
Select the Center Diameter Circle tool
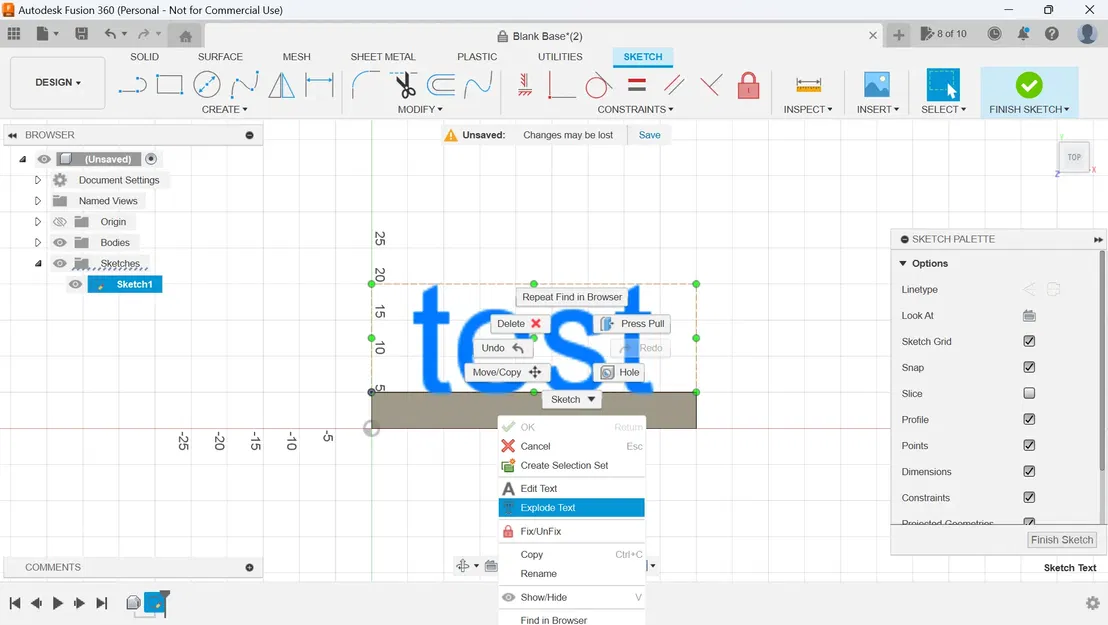(206, 85)
